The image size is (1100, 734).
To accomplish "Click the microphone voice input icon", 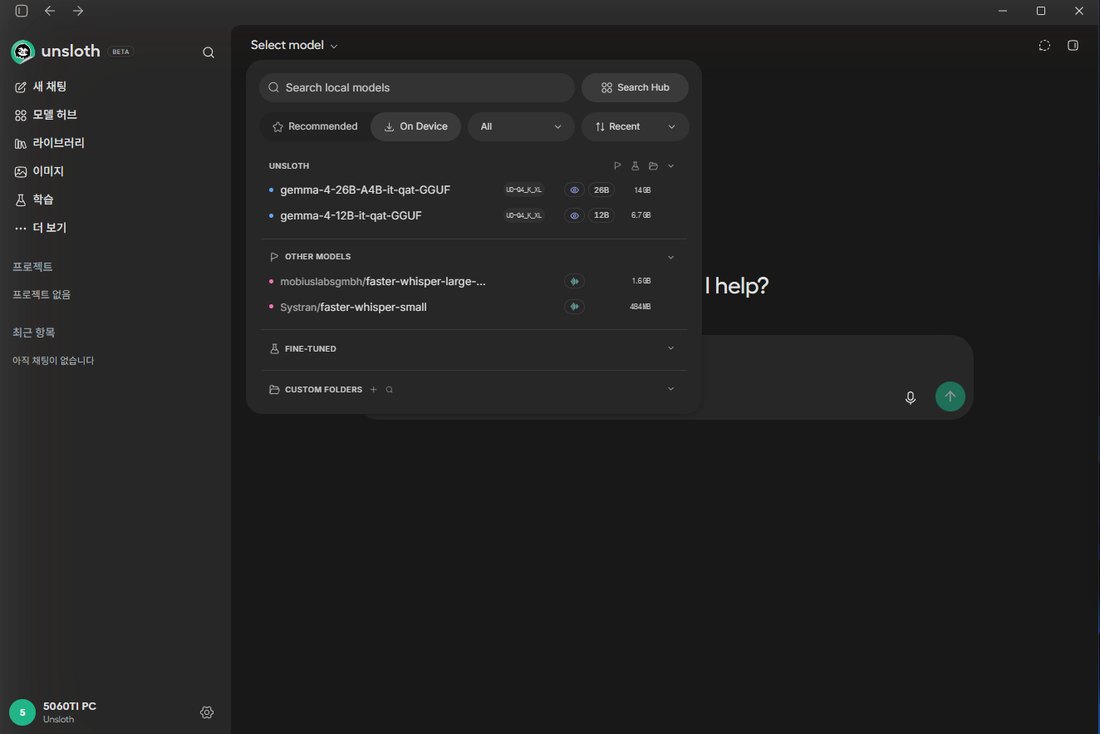I will 910,397.
